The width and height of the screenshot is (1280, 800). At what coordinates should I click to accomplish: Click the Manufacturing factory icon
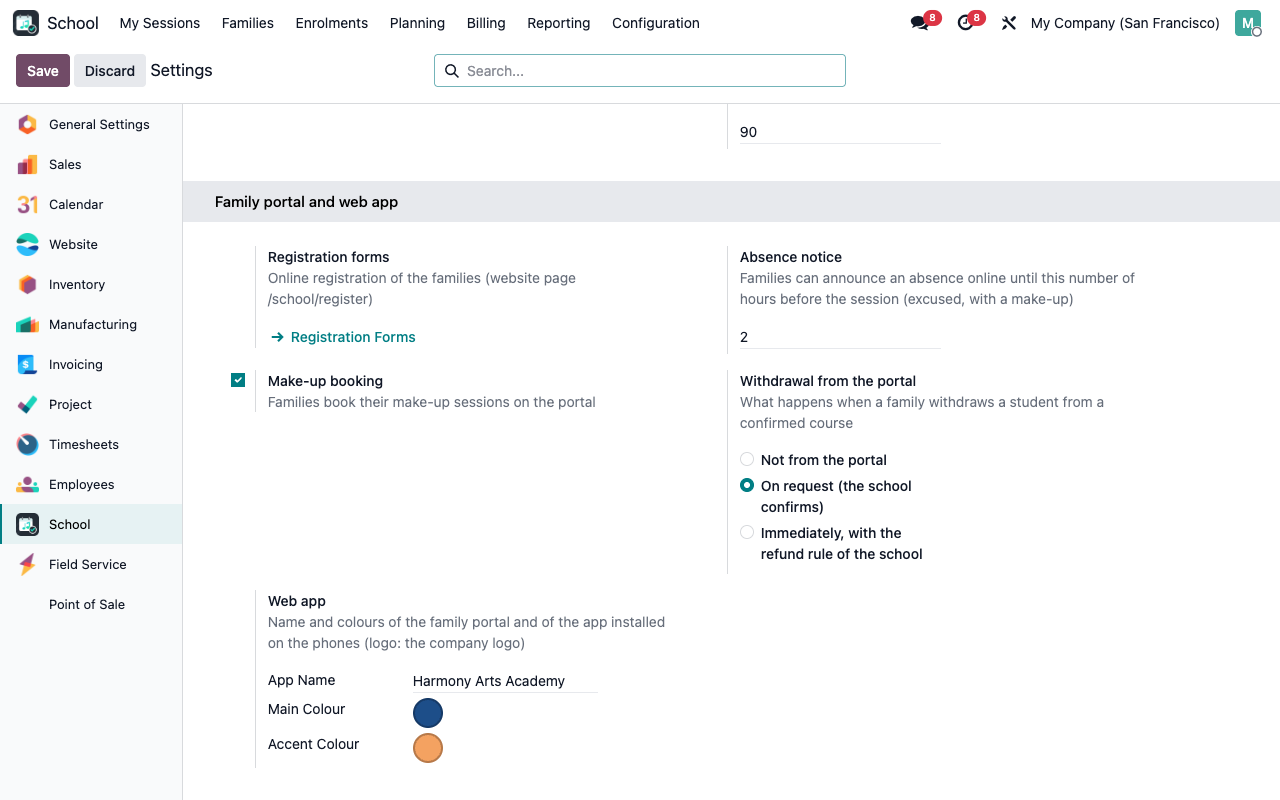pos(28,324)
